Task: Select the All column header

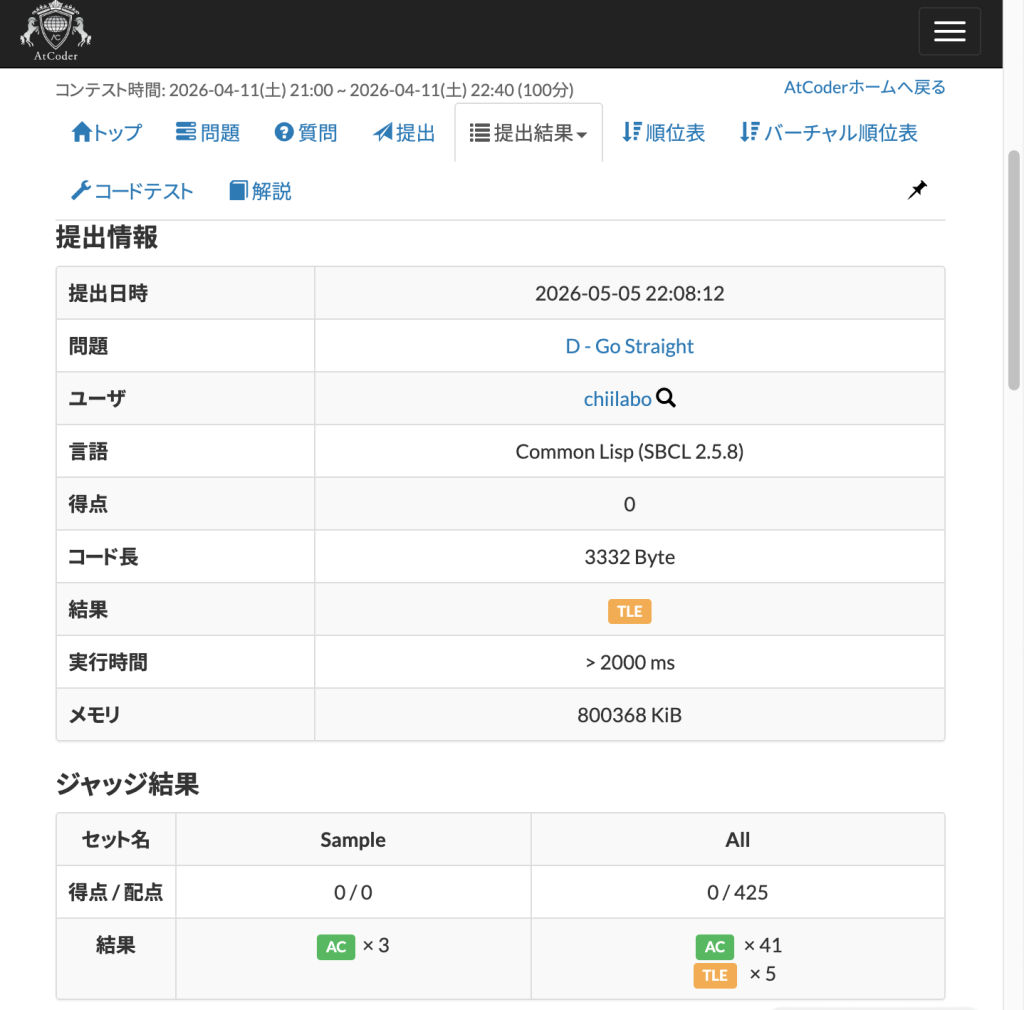Action: point(737,840)
